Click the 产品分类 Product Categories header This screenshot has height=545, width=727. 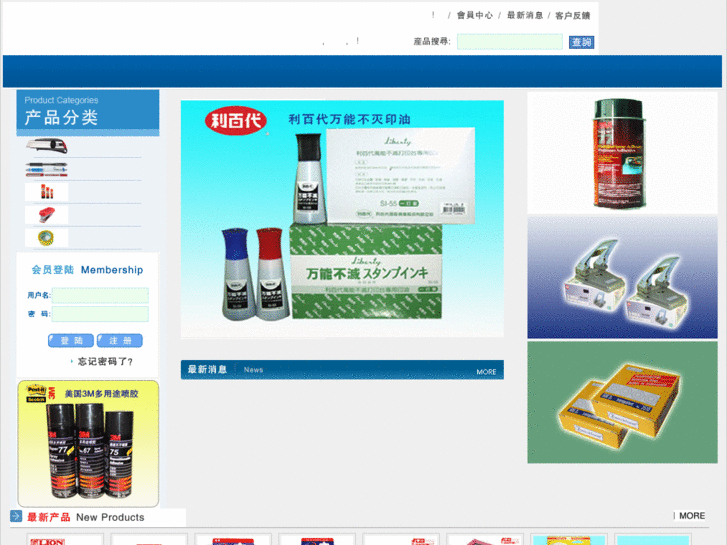[88, 112]
